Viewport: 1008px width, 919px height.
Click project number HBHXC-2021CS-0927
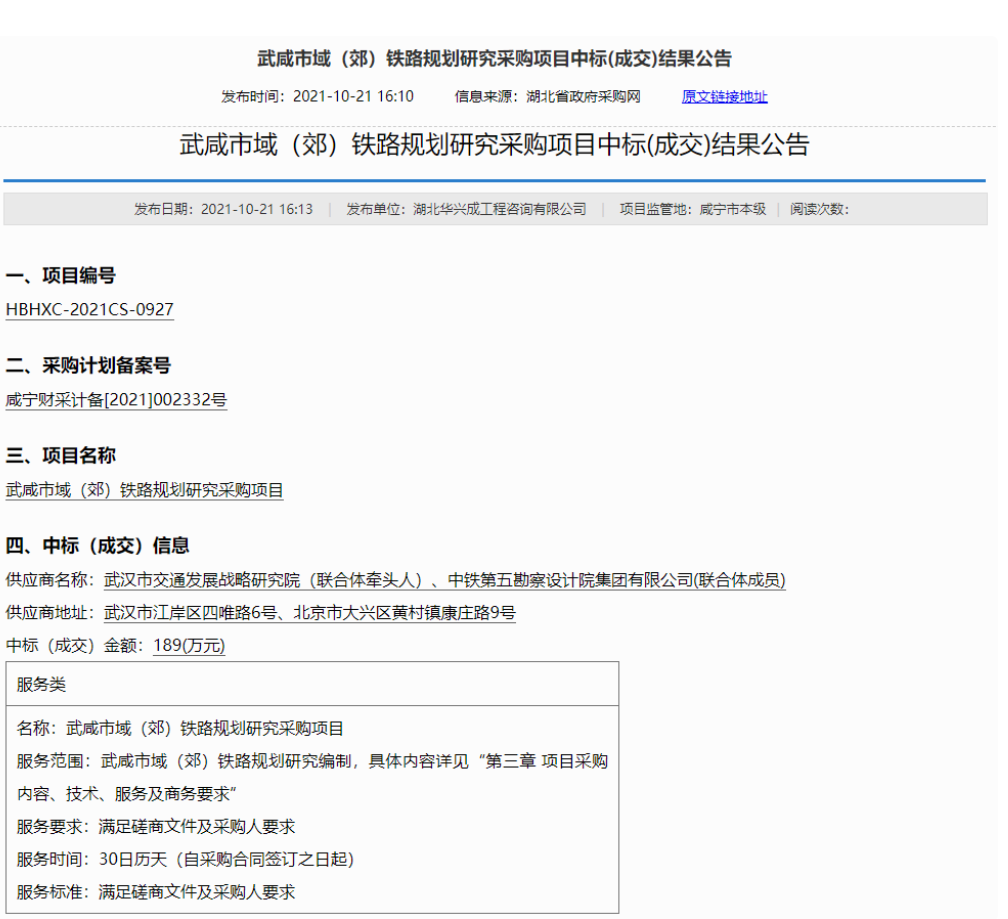tap(89, 309)
